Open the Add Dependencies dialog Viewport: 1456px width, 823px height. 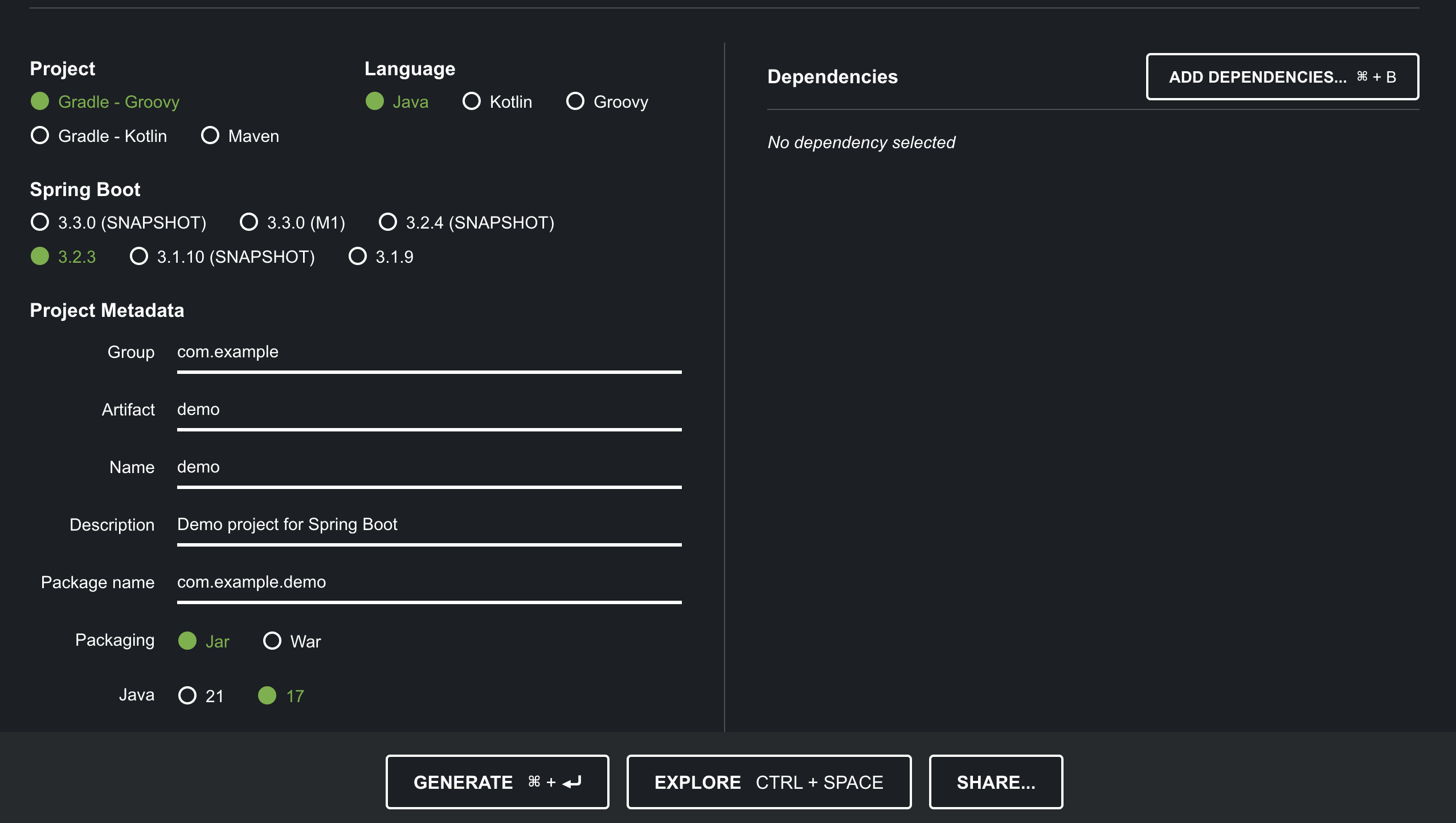coord(1282,77)
